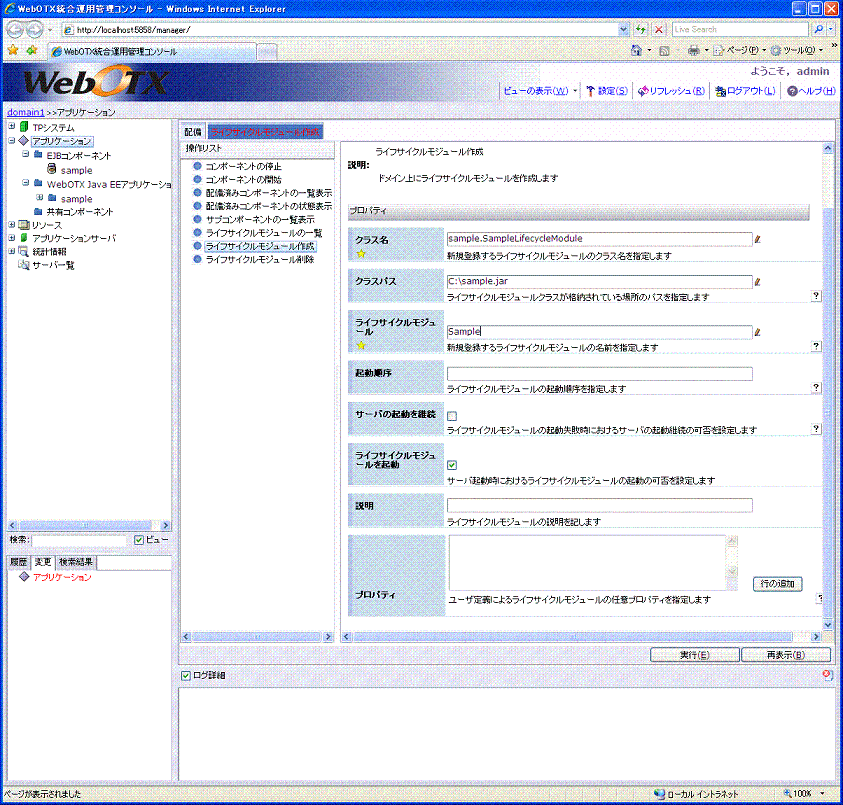Click the red clear icon on the ログ詳細 bar
Screen dimensions: 843x805
pos(825,674)
